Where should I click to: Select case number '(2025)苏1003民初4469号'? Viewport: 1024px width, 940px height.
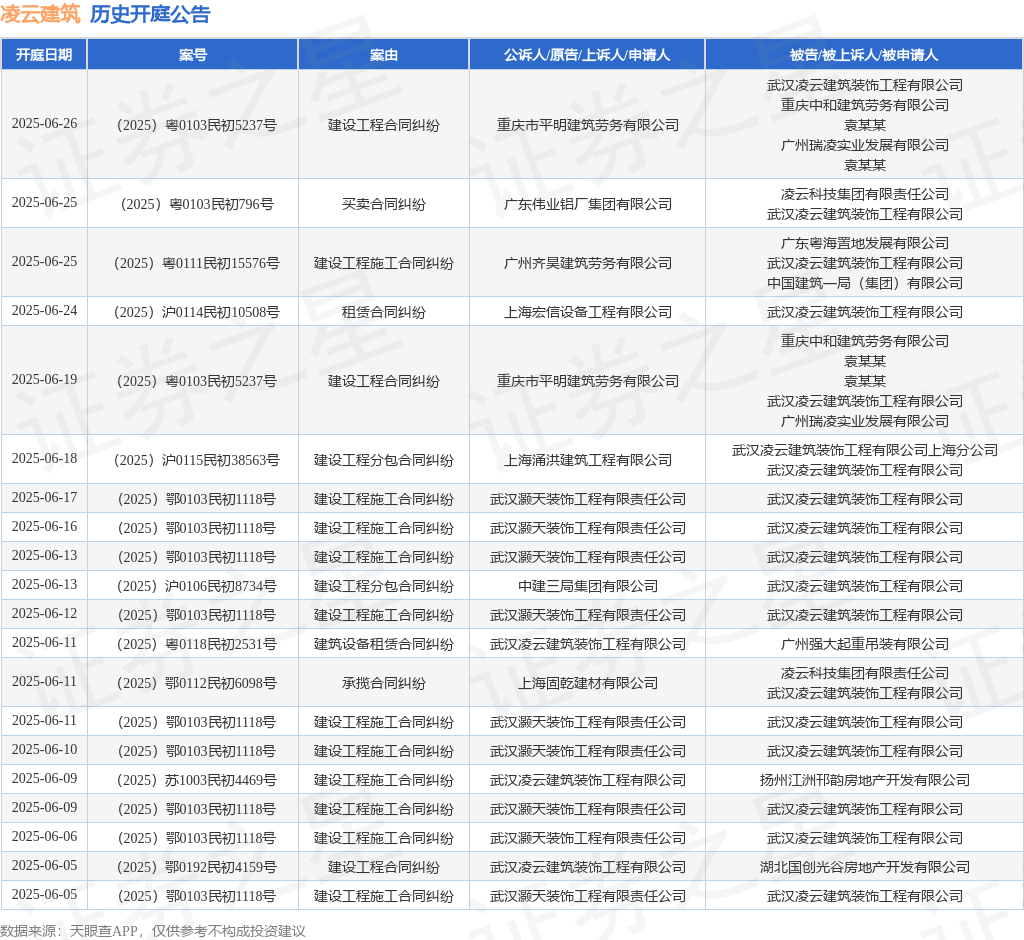(197, 781)
